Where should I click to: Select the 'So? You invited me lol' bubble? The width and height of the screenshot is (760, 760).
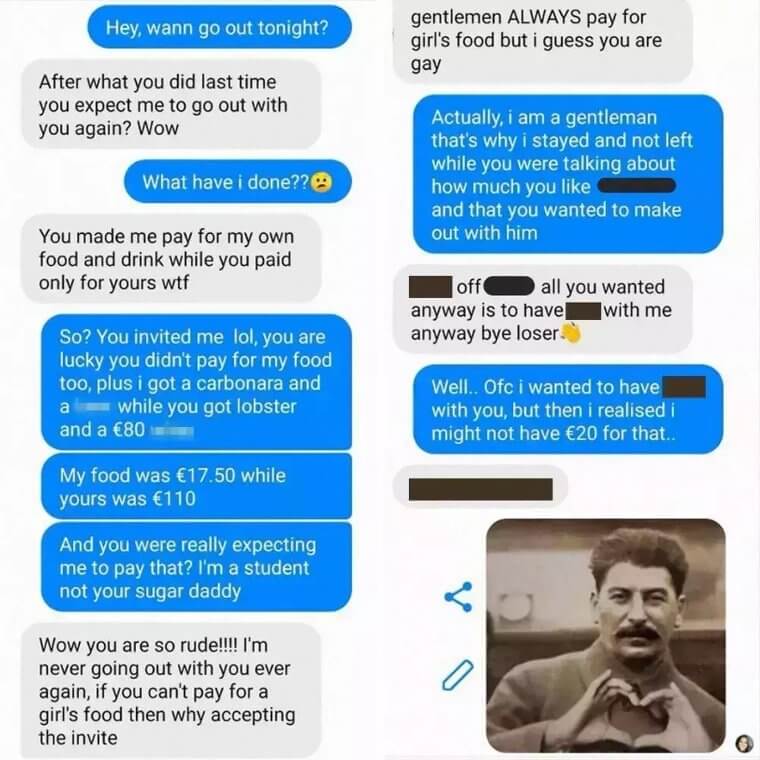coord(196,382)
